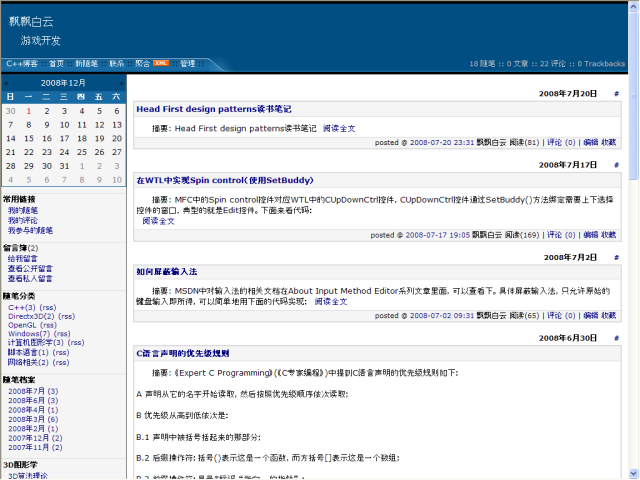The width and height of the screenshot is (640, 480).
Task: Open post C语言声明的优先级规则
Action: click(182, 353)
